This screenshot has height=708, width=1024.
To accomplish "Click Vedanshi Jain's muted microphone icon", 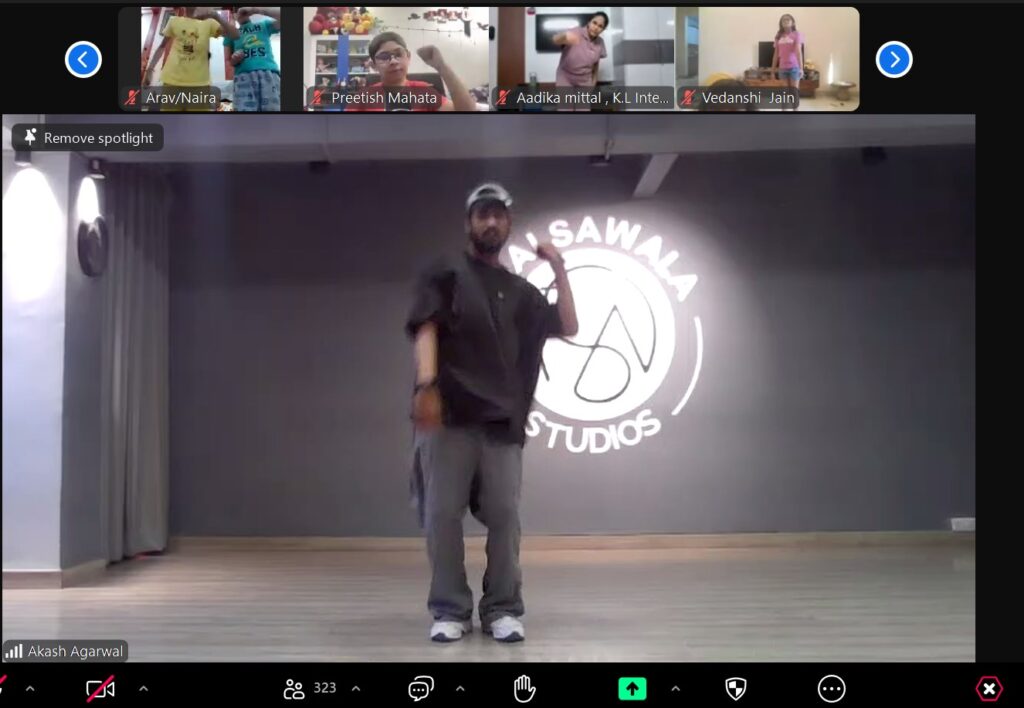I will coord(689,98).
